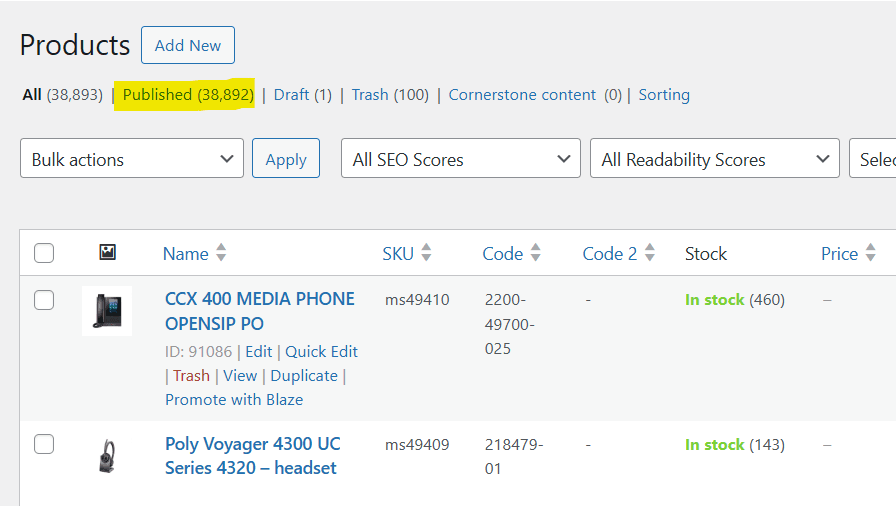Expand the All SEO Scores dropdown
This screenshot has height=506, width=896.
click(461, 159)
